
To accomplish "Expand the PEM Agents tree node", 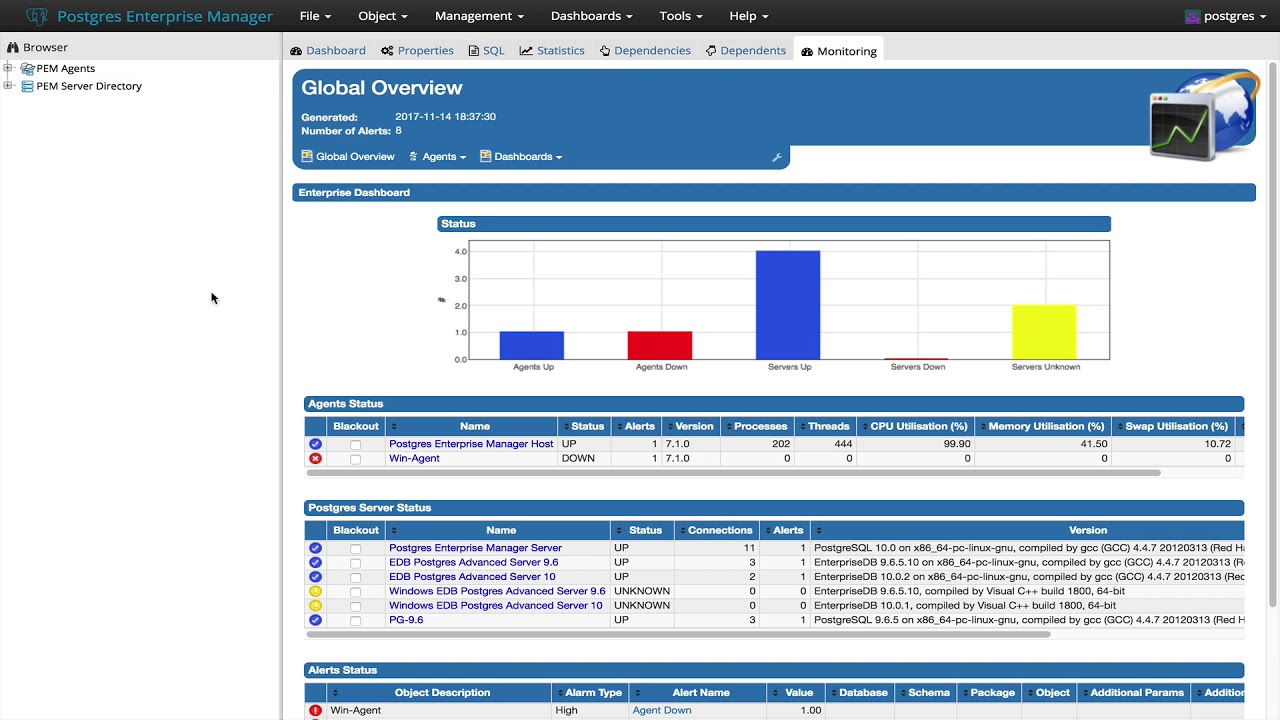I will pyautogui.click(x=8, y=69).
